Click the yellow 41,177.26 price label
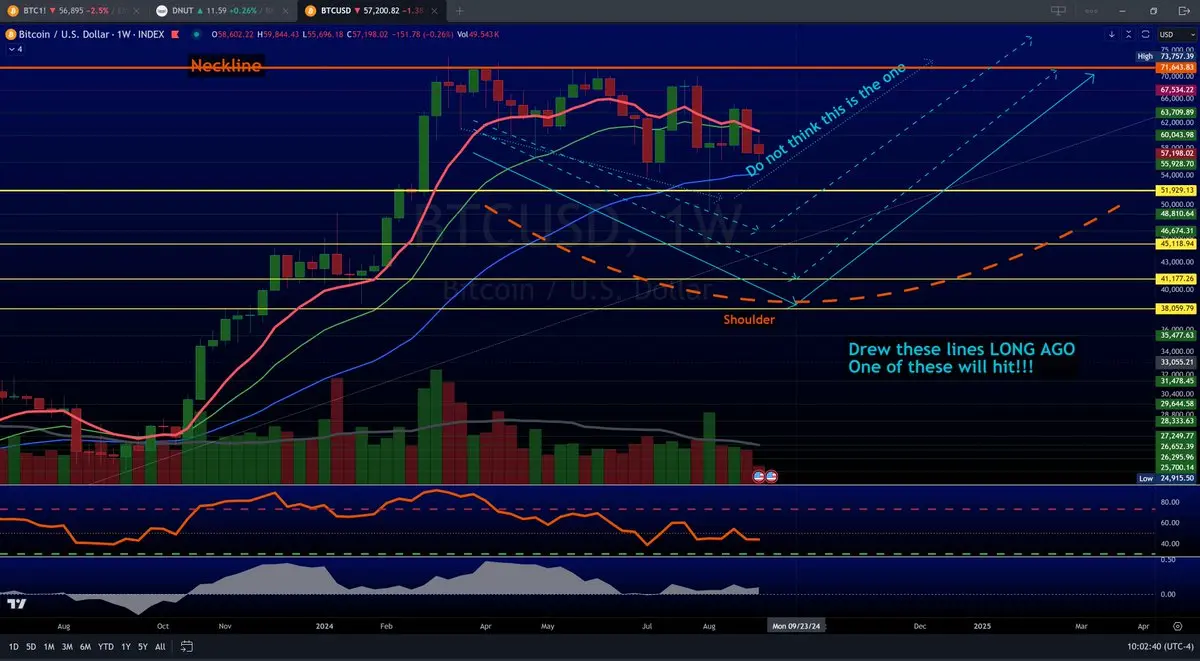Viewport: 1200px width, 661px height. pyautogui.click(x=1176, y=279)
